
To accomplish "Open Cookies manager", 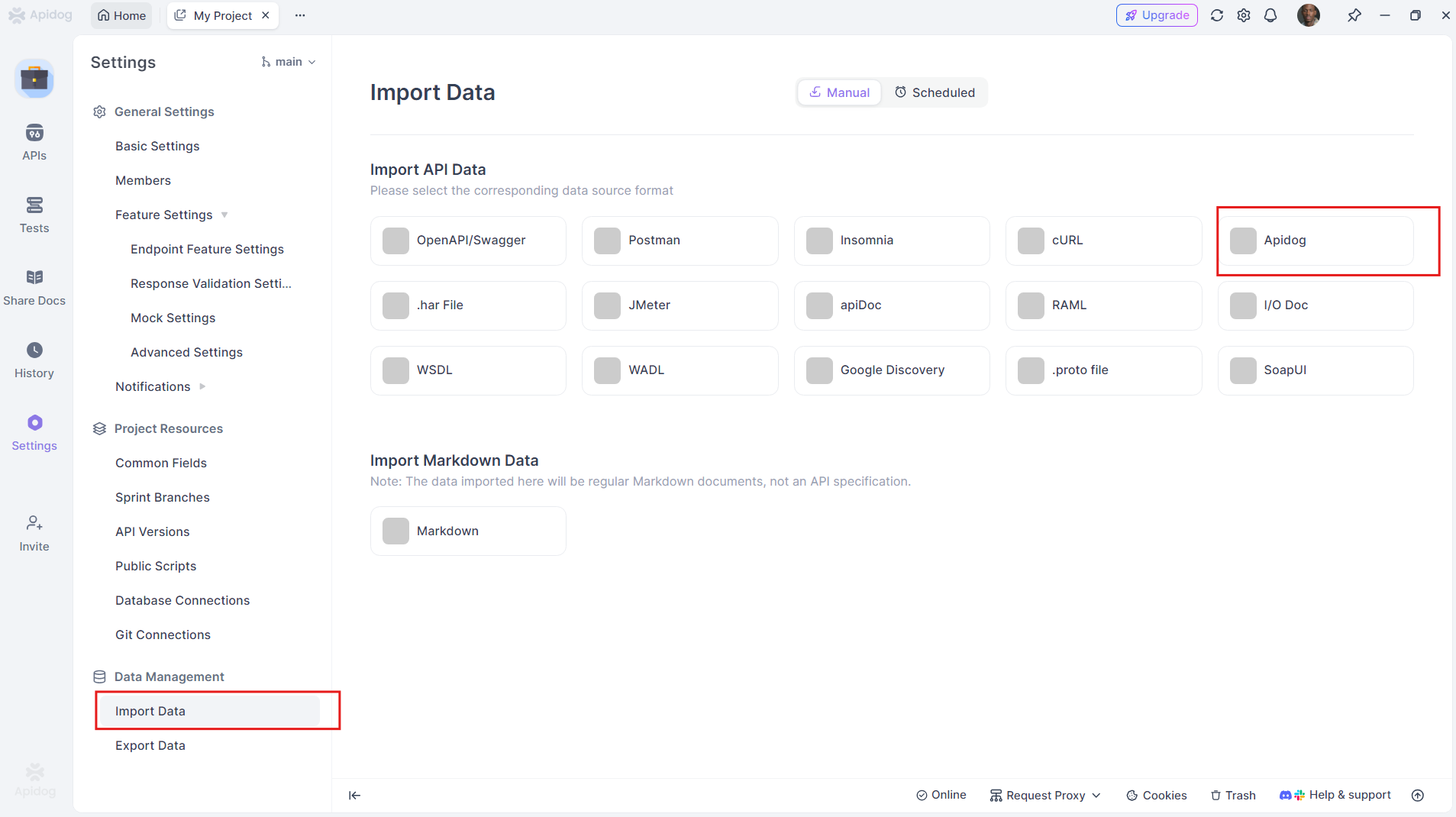I will click(1157, 795).
